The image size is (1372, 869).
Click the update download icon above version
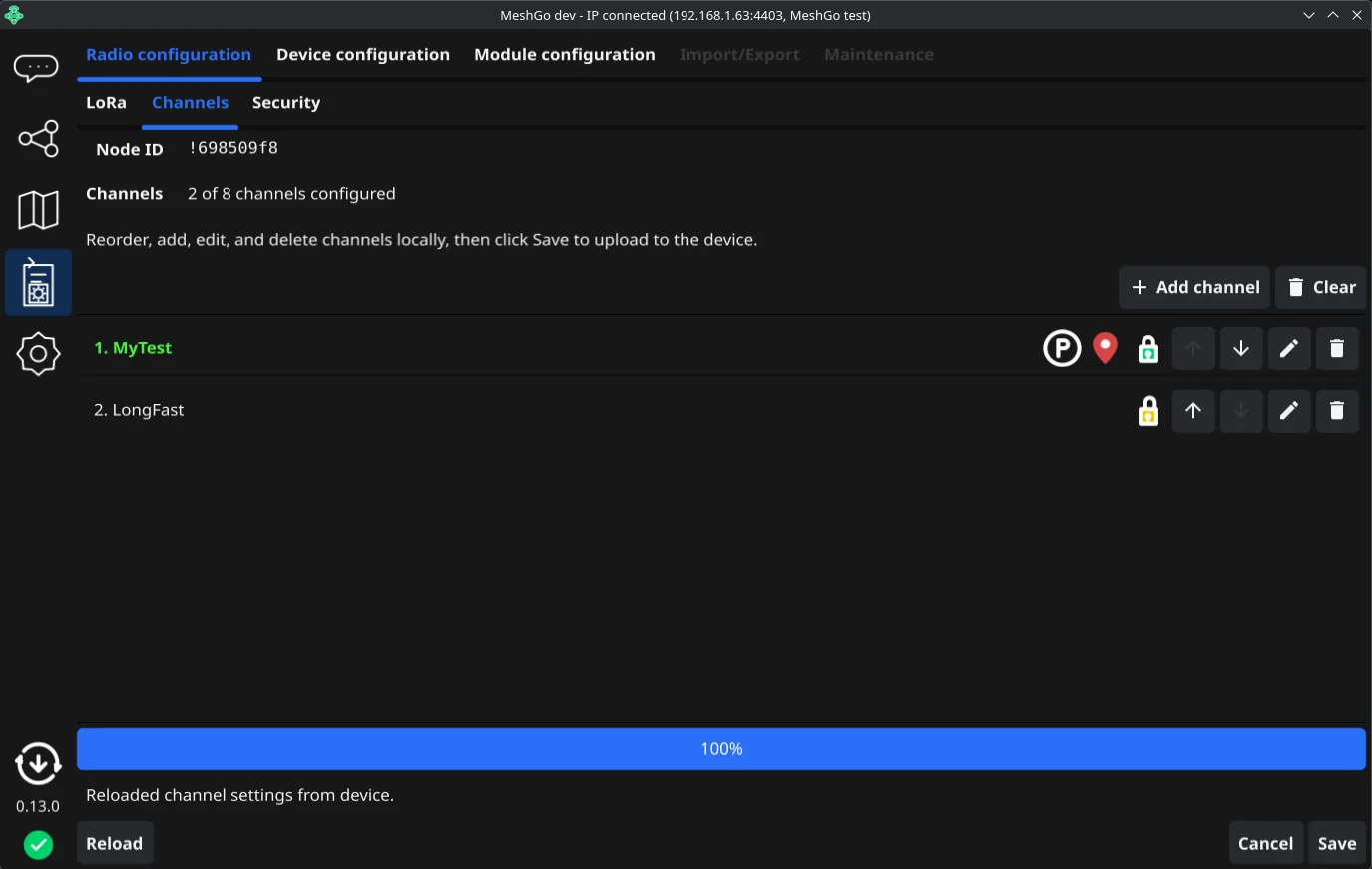(x=38, y=765)
